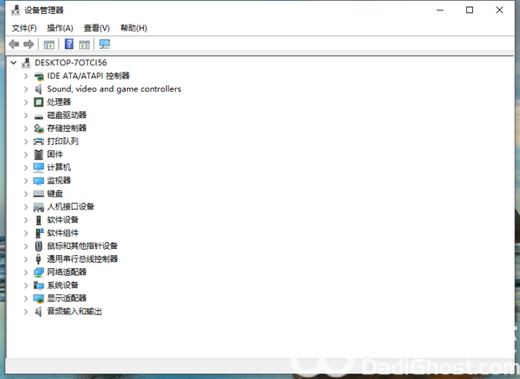520x379 pixels.
Task: Expand the 显示适配器 category
Action: (x=26, y=298)
